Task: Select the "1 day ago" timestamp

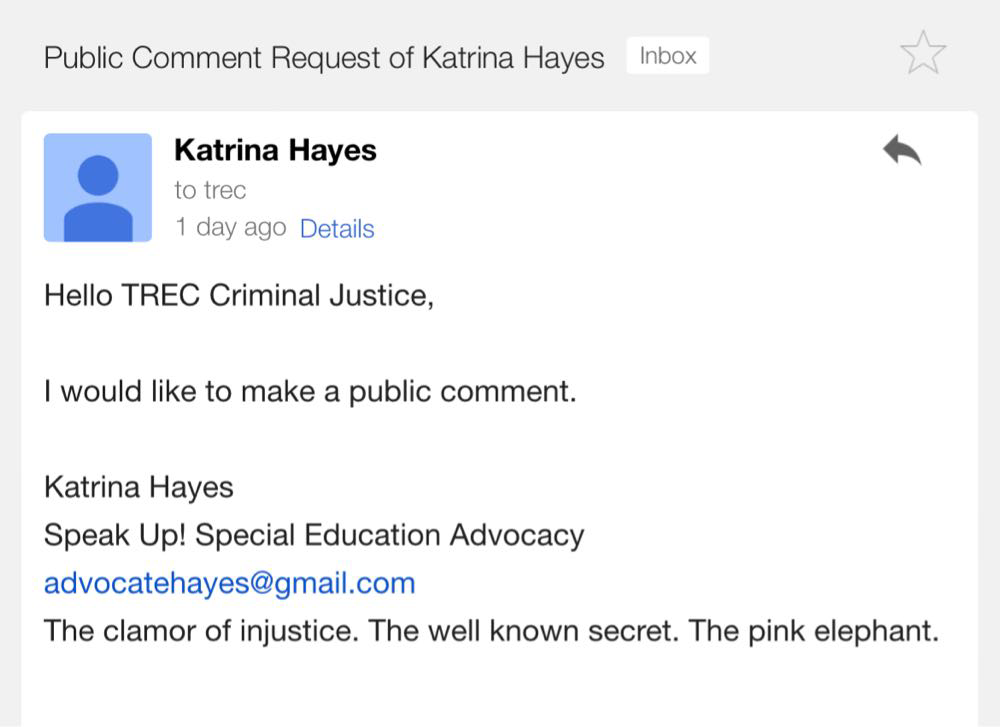Action: point(231,227)
